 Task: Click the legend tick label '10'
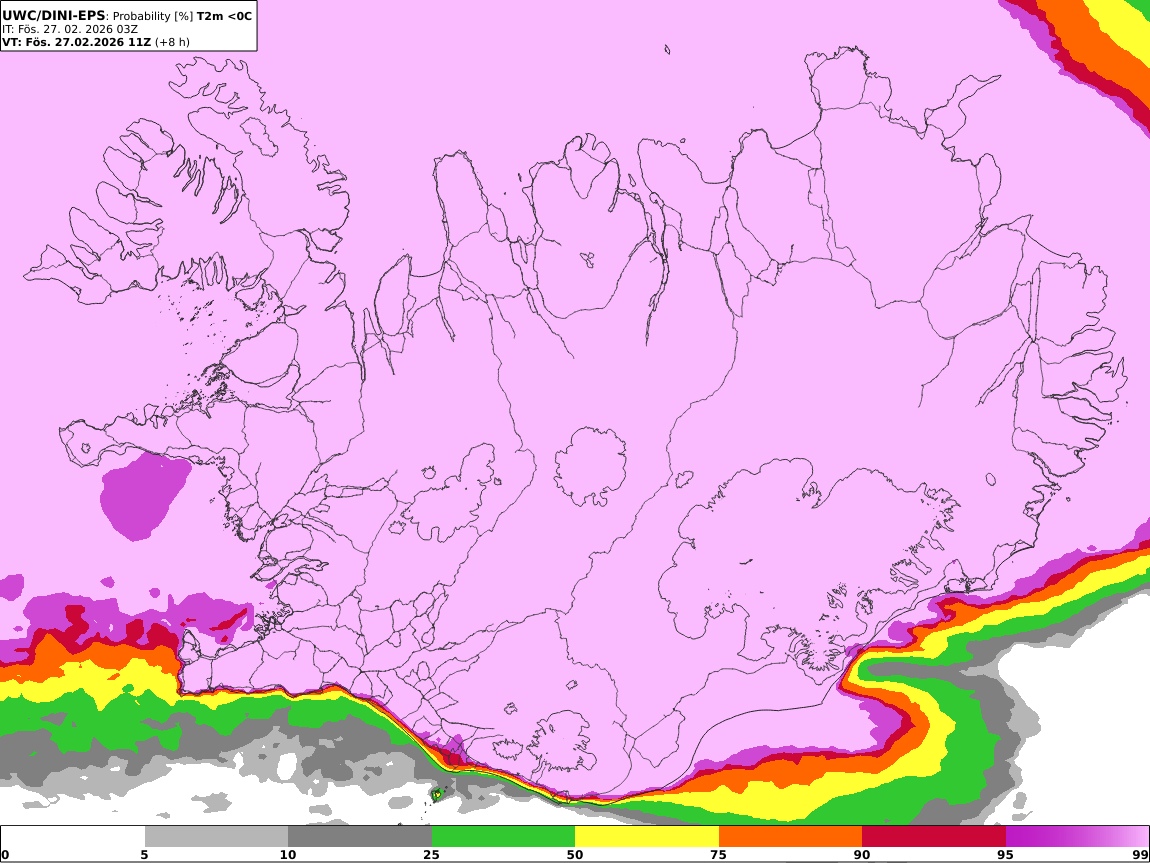coord(288,855)
